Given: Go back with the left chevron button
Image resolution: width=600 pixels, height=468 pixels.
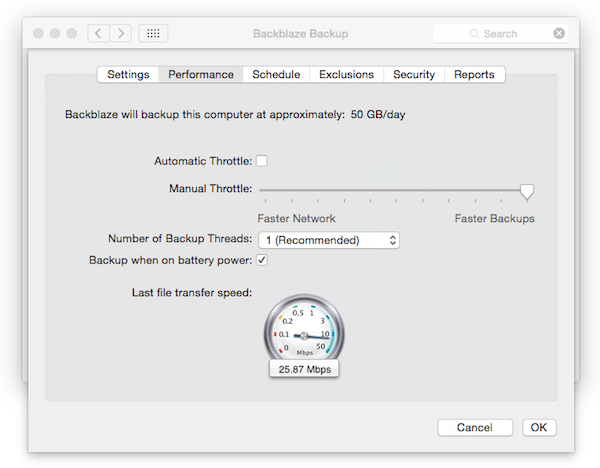Looking at the screenshot, I should 98,33.
